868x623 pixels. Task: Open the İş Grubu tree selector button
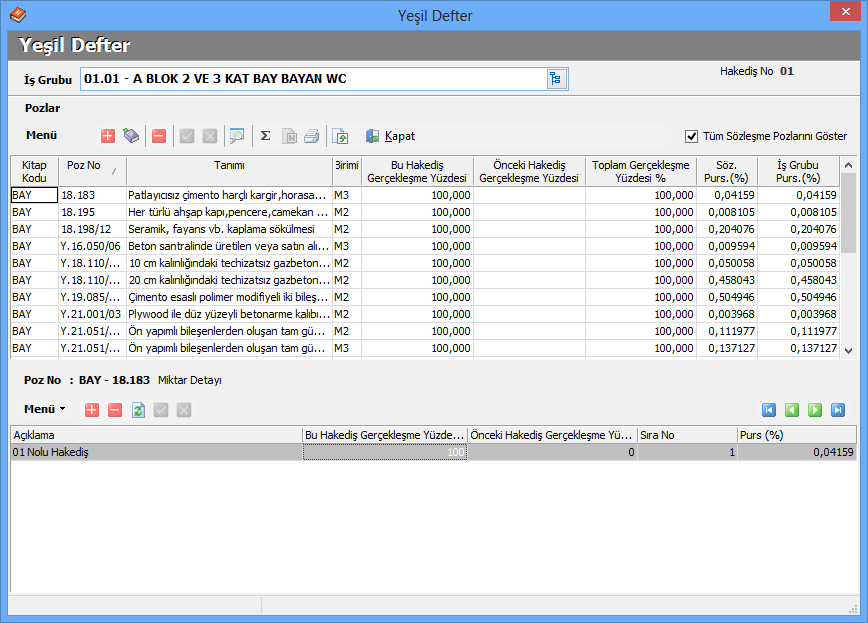556,79
